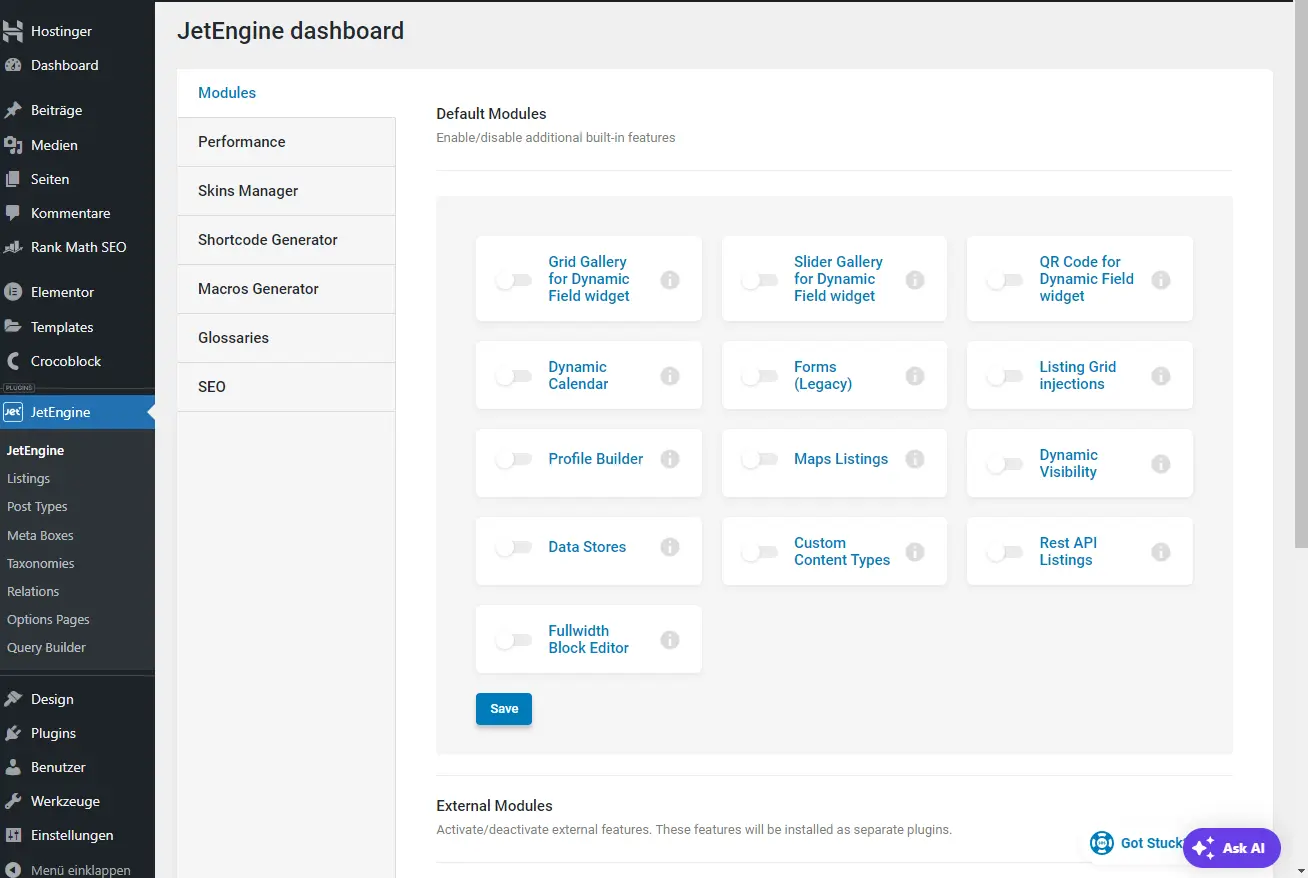Click the Design paintbrush icon
Image resolution: width=1308 pixels, height=878 pixels.
click(13, 699)
